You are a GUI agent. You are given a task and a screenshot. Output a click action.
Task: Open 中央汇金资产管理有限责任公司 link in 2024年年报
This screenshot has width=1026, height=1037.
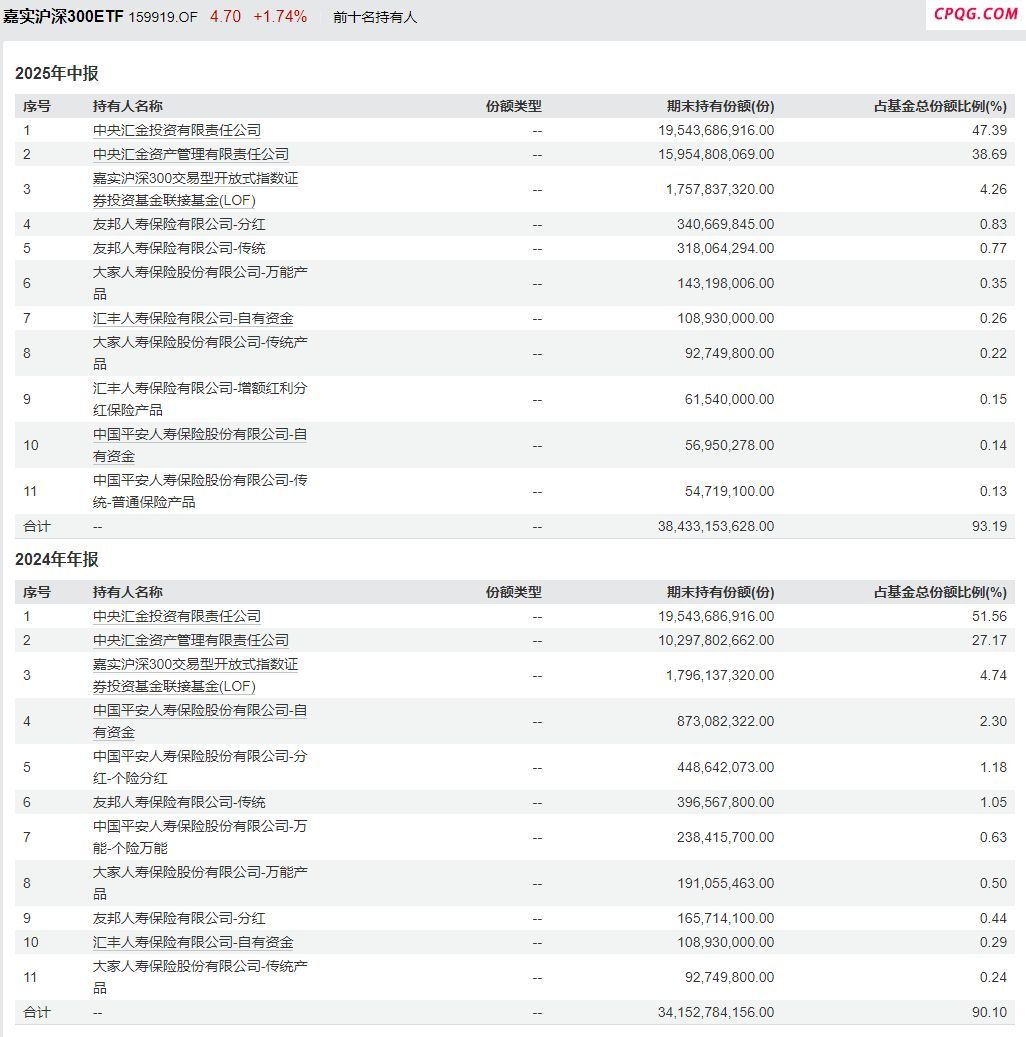coord(191,640)
